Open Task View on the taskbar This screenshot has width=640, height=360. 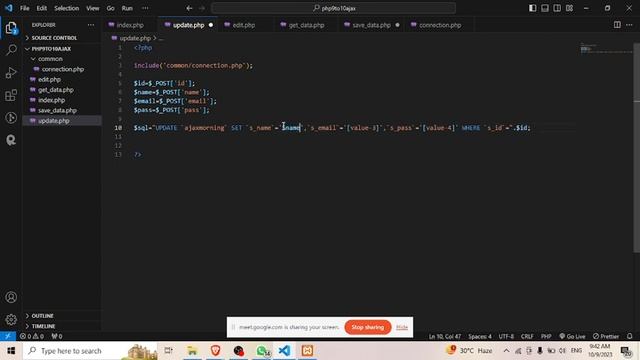(168, 351)
